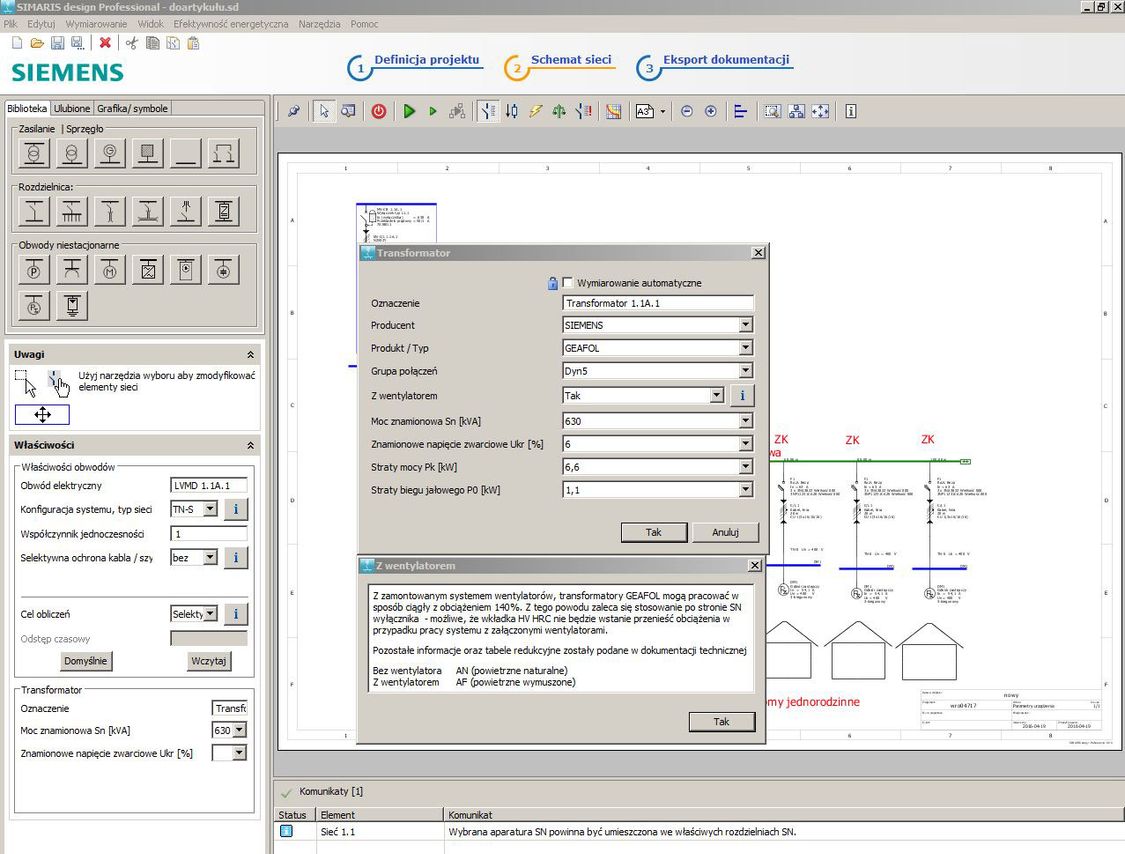Confirm Transformator dialog with Tak
The width and height of the screenshot is (1125, 854).
(x=654, y=532)
